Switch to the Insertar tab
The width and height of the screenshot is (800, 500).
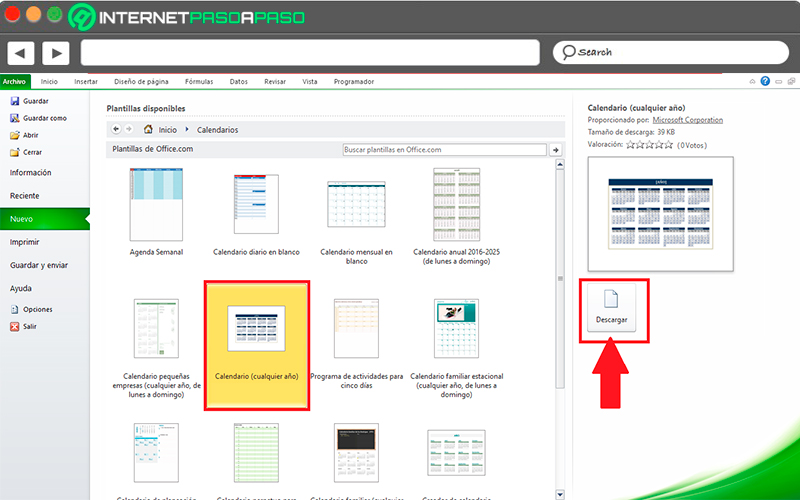86,82
